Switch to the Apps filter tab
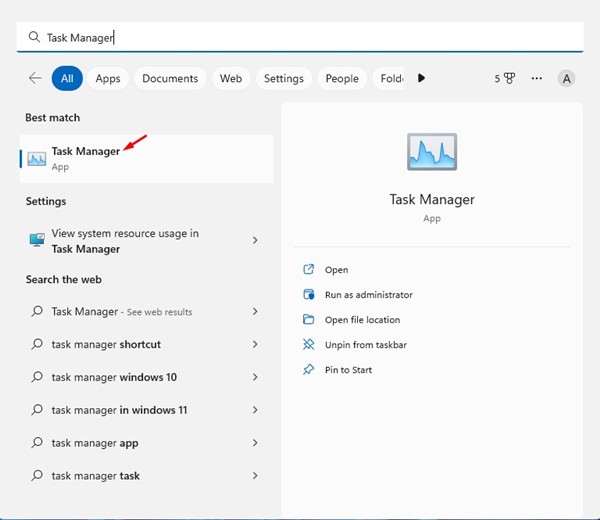Image resolution: width=600 pixels, height=520 pixels. point(108,78)
